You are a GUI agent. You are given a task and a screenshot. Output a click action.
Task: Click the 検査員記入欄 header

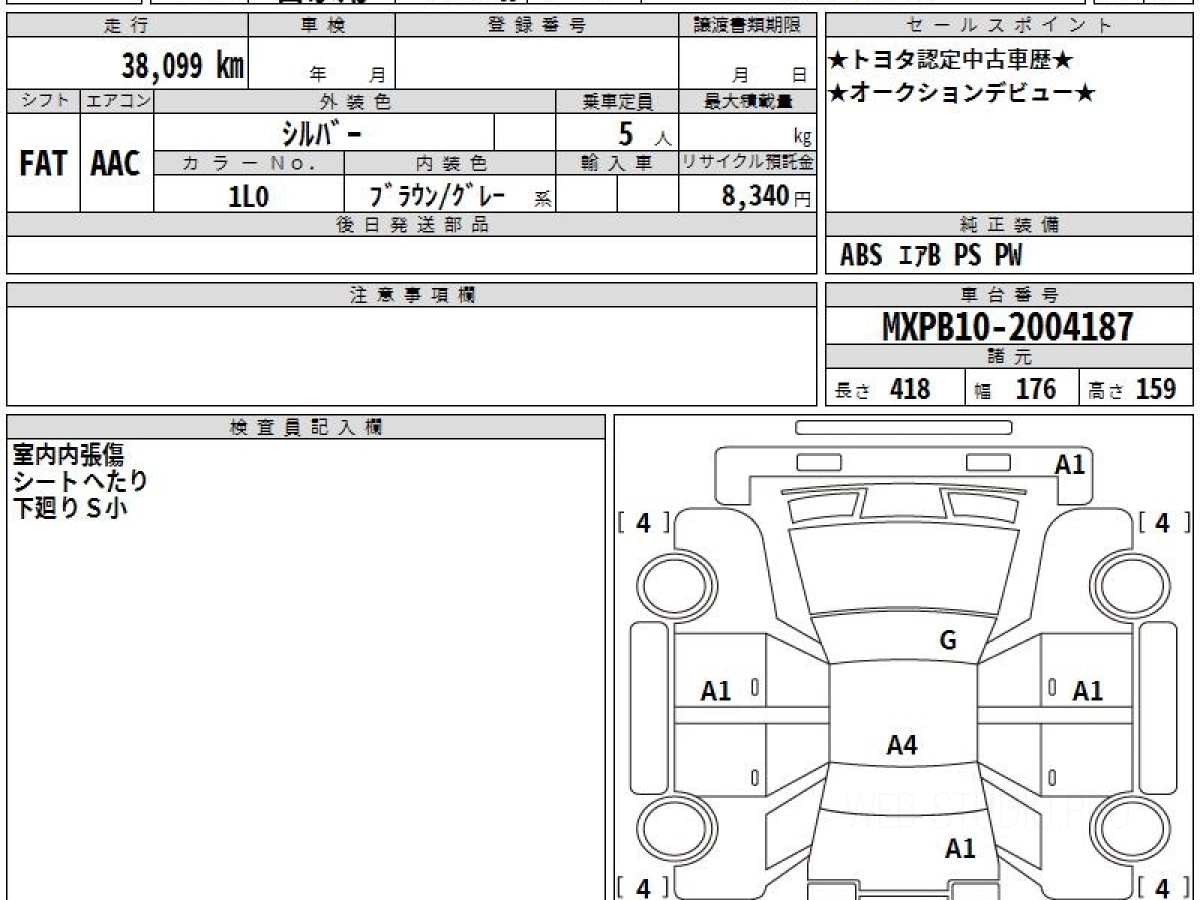pos(306,427)
